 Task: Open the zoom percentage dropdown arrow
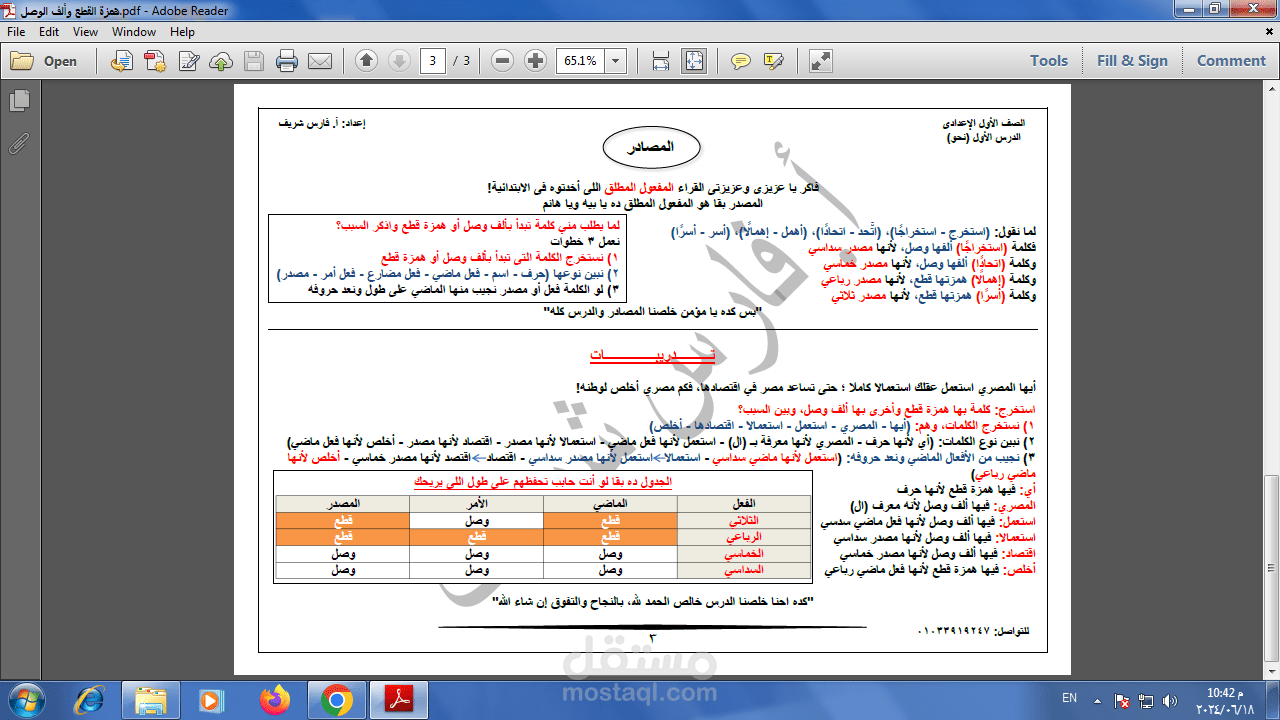point(616,61)
